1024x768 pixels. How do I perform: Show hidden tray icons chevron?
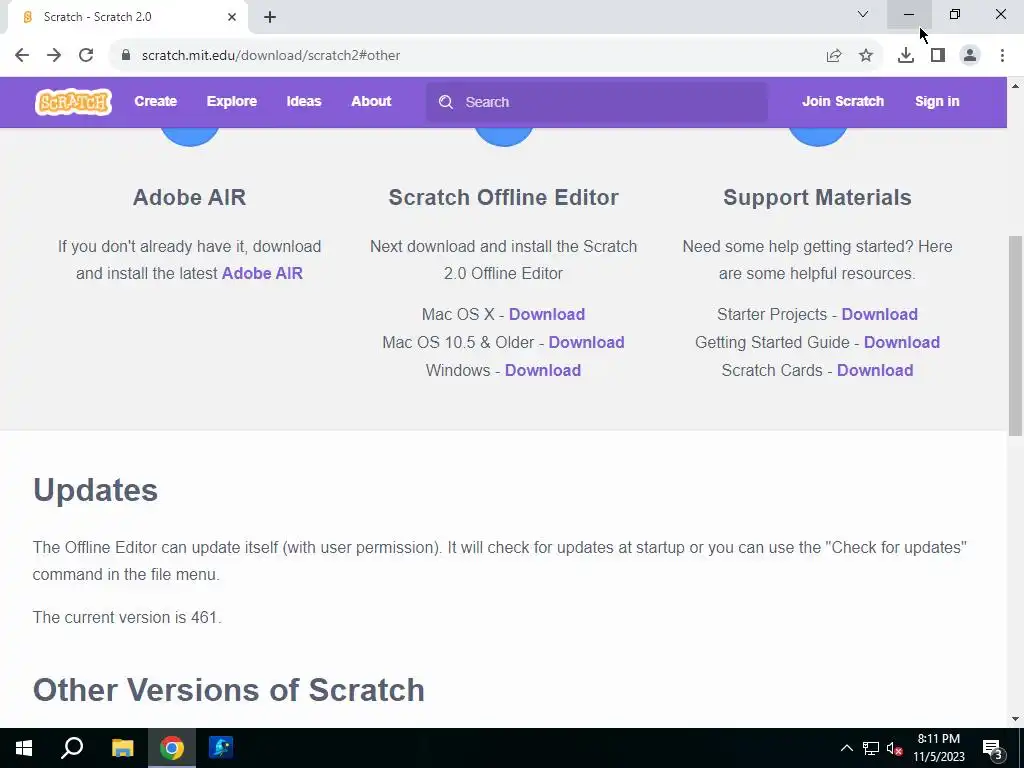(846, 748)
